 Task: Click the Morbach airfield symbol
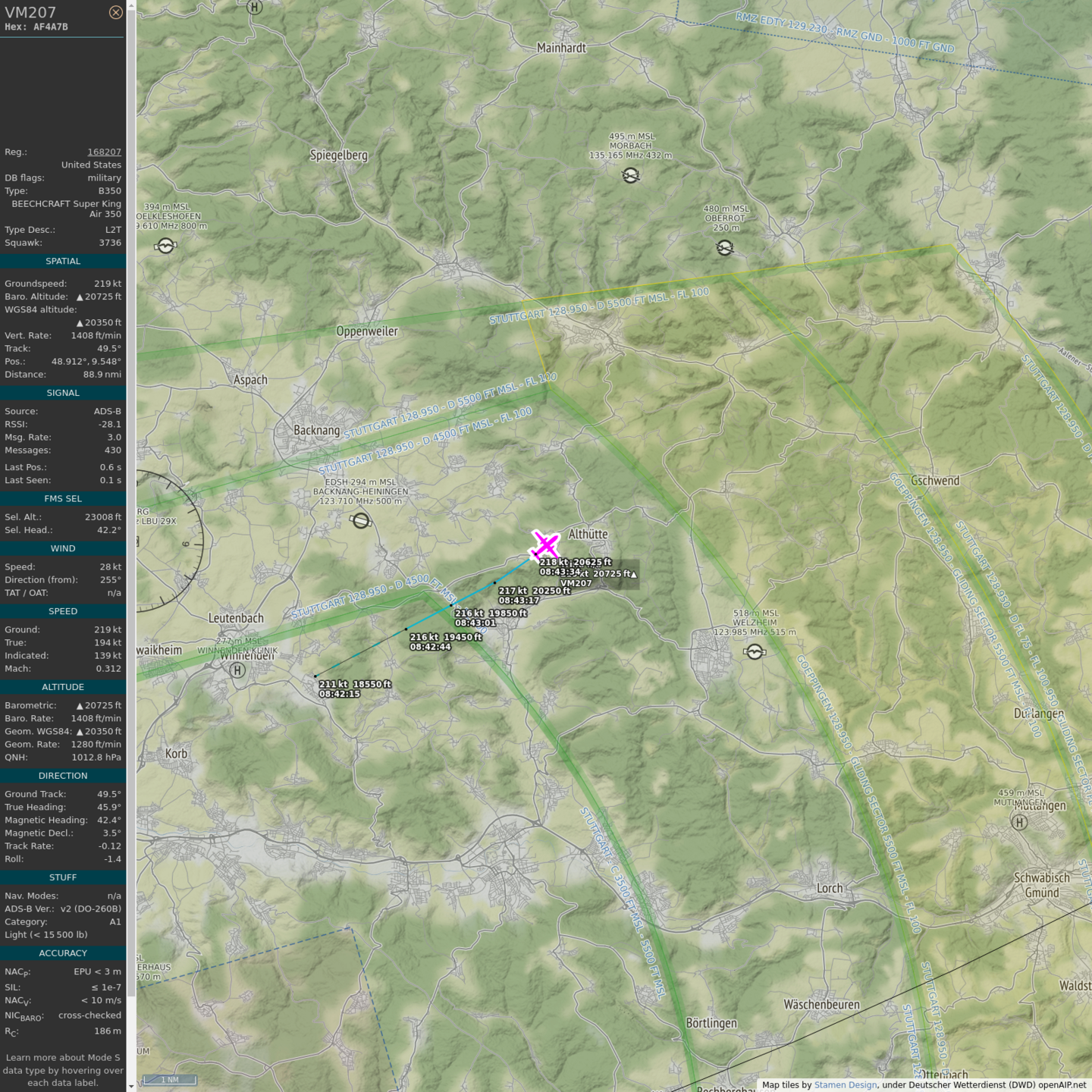pyautogui.click(x=630, y=176)
